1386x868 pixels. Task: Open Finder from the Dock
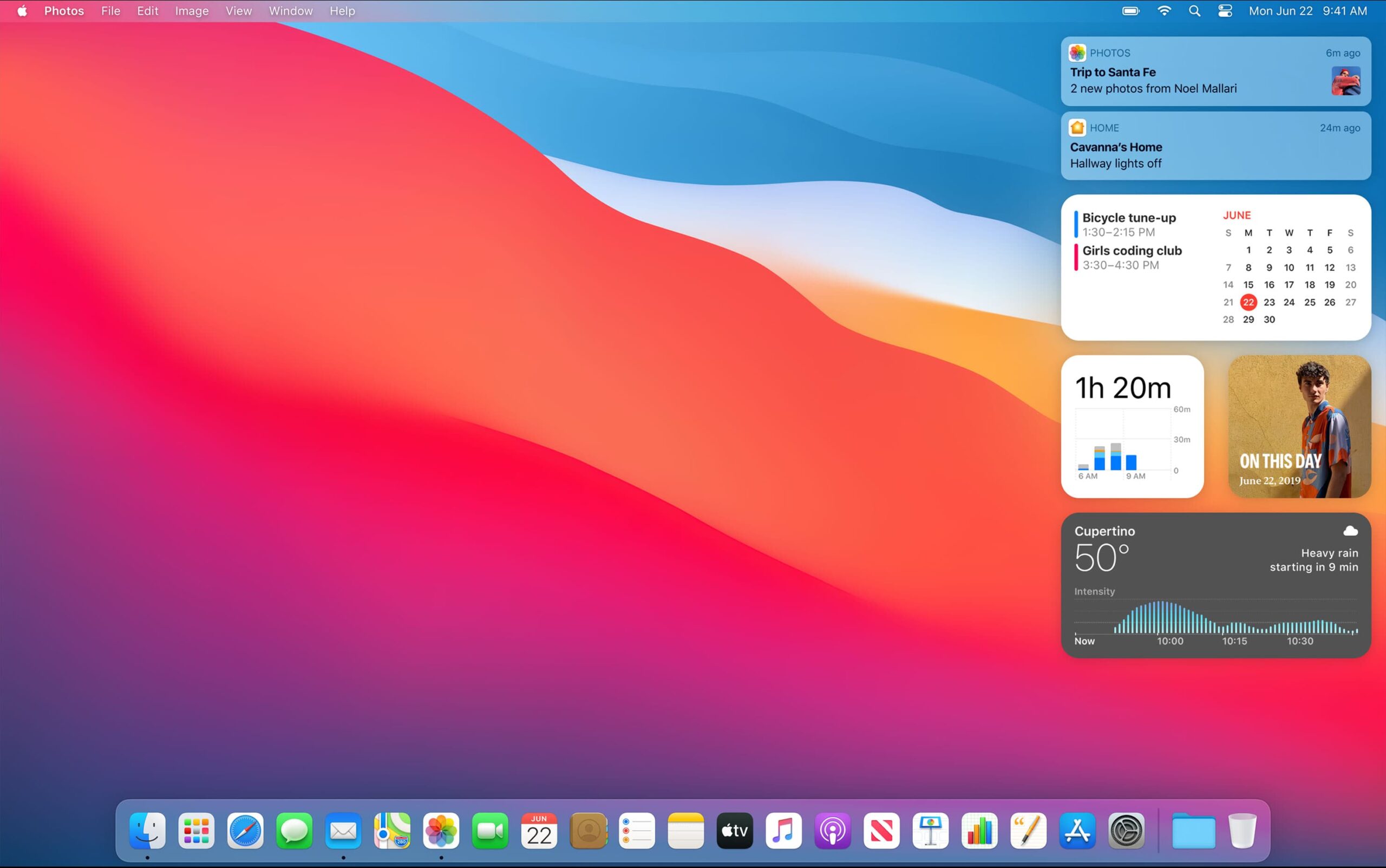pyautogui.click(x=147, y=831)
